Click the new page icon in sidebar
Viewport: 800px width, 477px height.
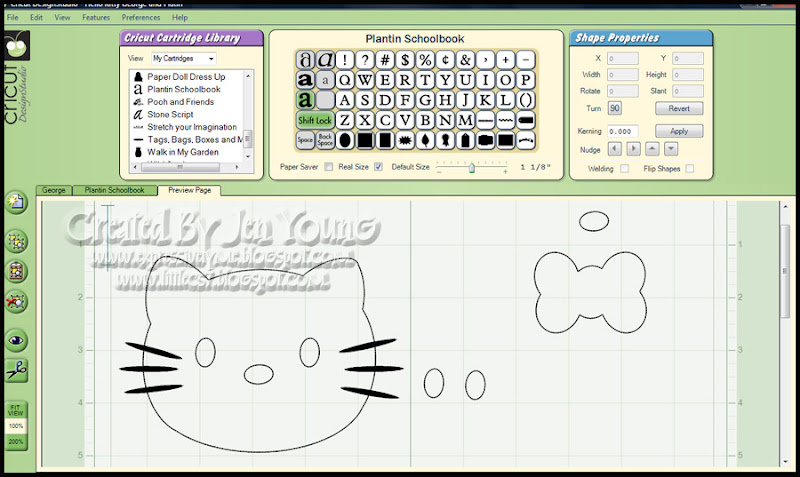(x=16, y=203)
